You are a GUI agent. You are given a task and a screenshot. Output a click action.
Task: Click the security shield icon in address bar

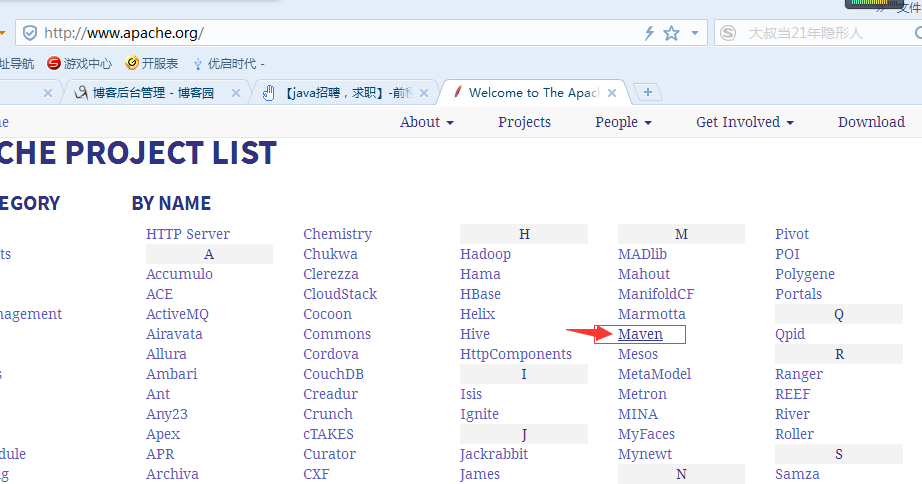click(29, 33)
